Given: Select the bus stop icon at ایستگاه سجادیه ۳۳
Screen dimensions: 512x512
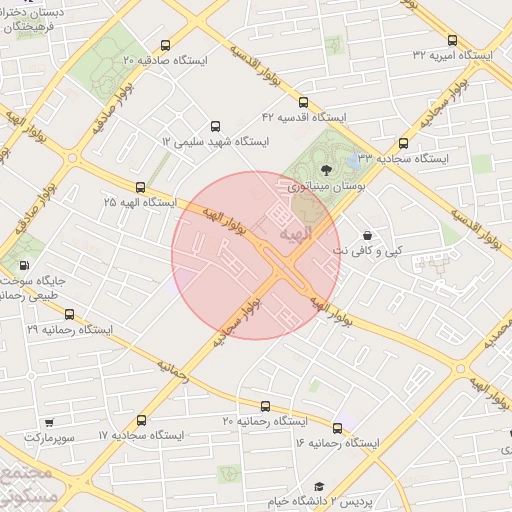Looking at the screenshot, I should coord(403,143).
